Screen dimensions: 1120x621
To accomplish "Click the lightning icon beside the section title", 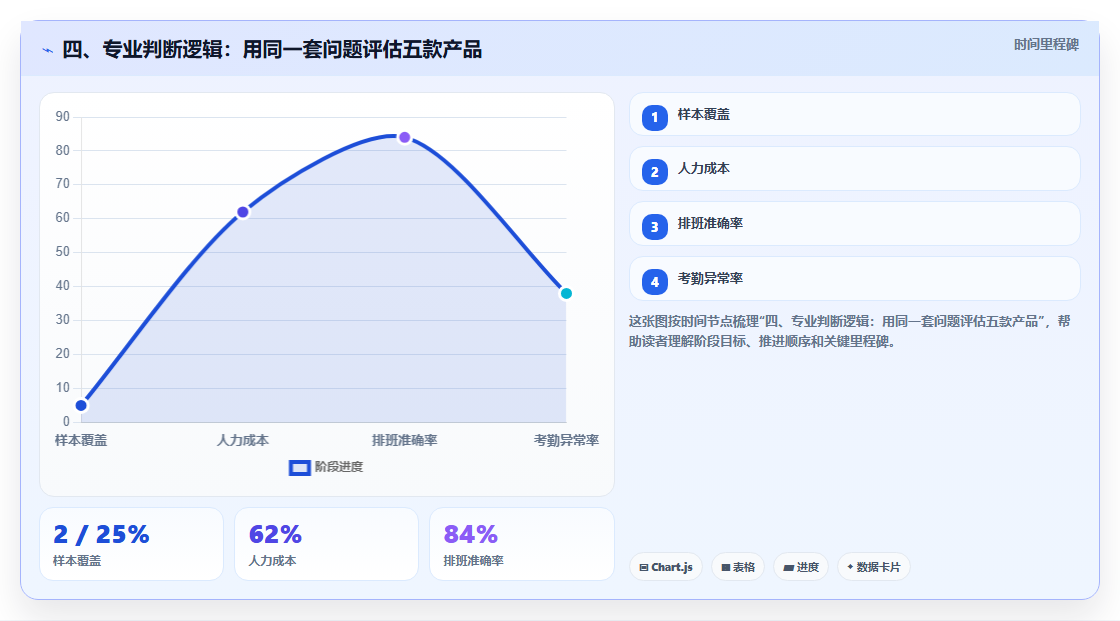I will 48,50.
